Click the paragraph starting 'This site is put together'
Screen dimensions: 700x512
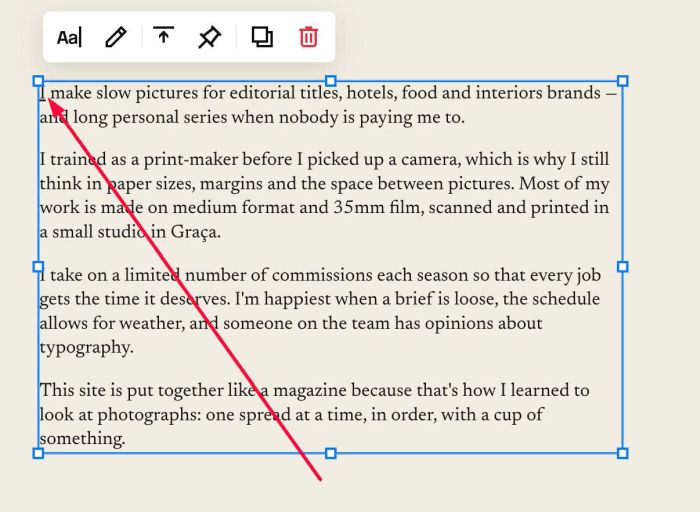(315, 414)
